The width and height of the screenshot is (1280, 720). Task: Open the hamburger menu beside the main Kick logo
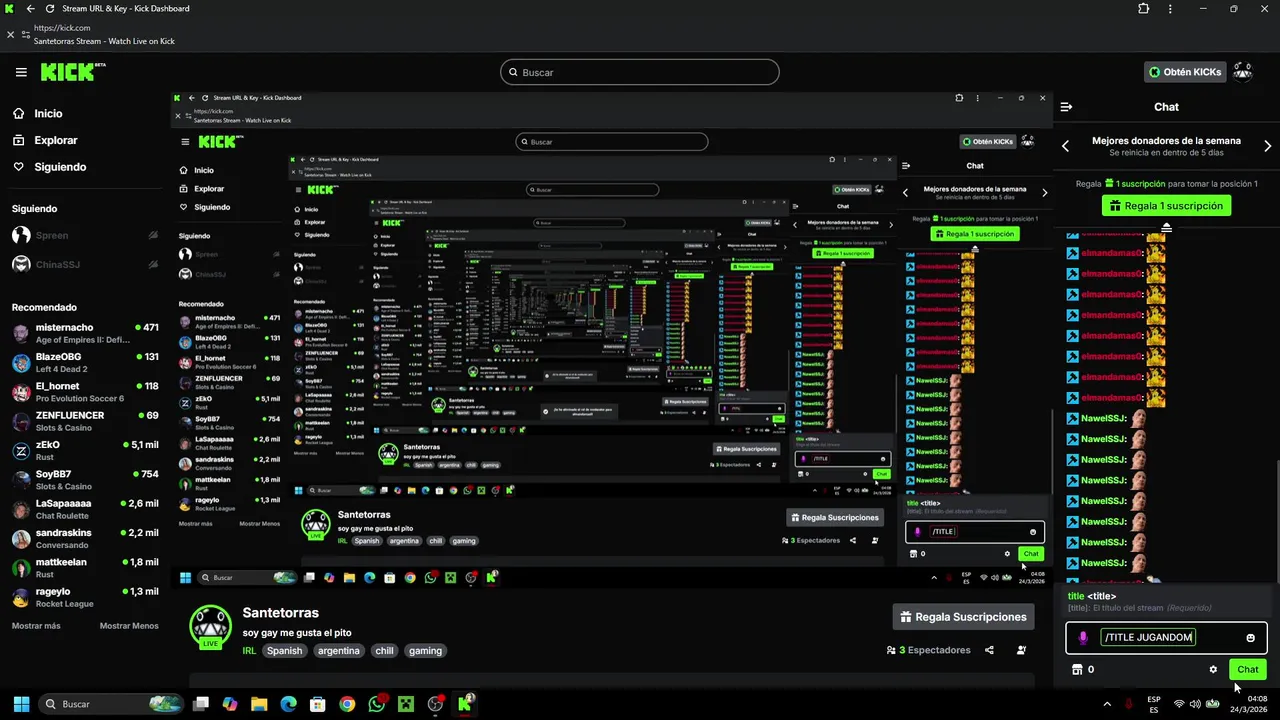(21, 72)
